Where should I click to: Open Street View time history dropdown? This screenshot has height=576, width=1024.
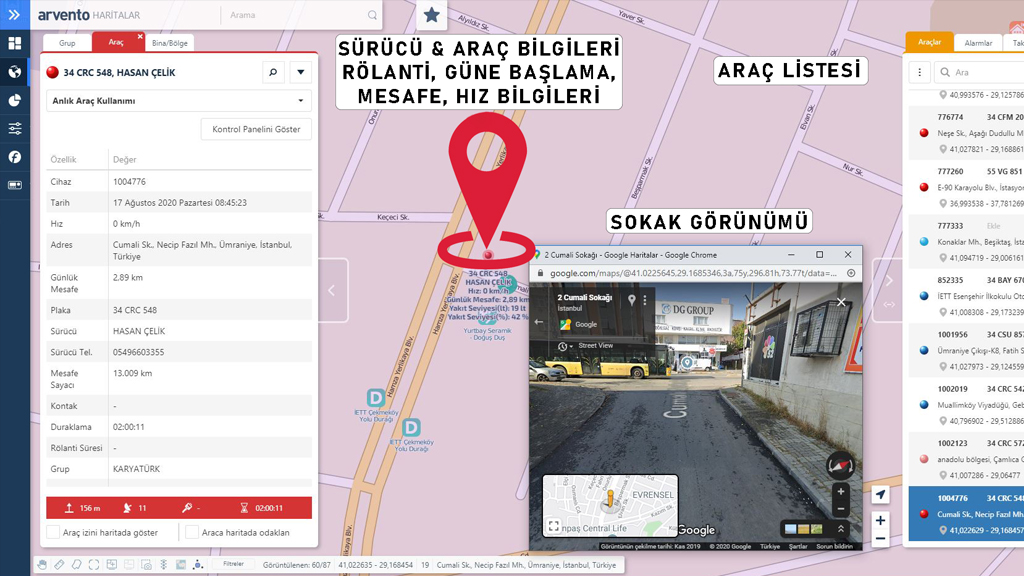566,346
